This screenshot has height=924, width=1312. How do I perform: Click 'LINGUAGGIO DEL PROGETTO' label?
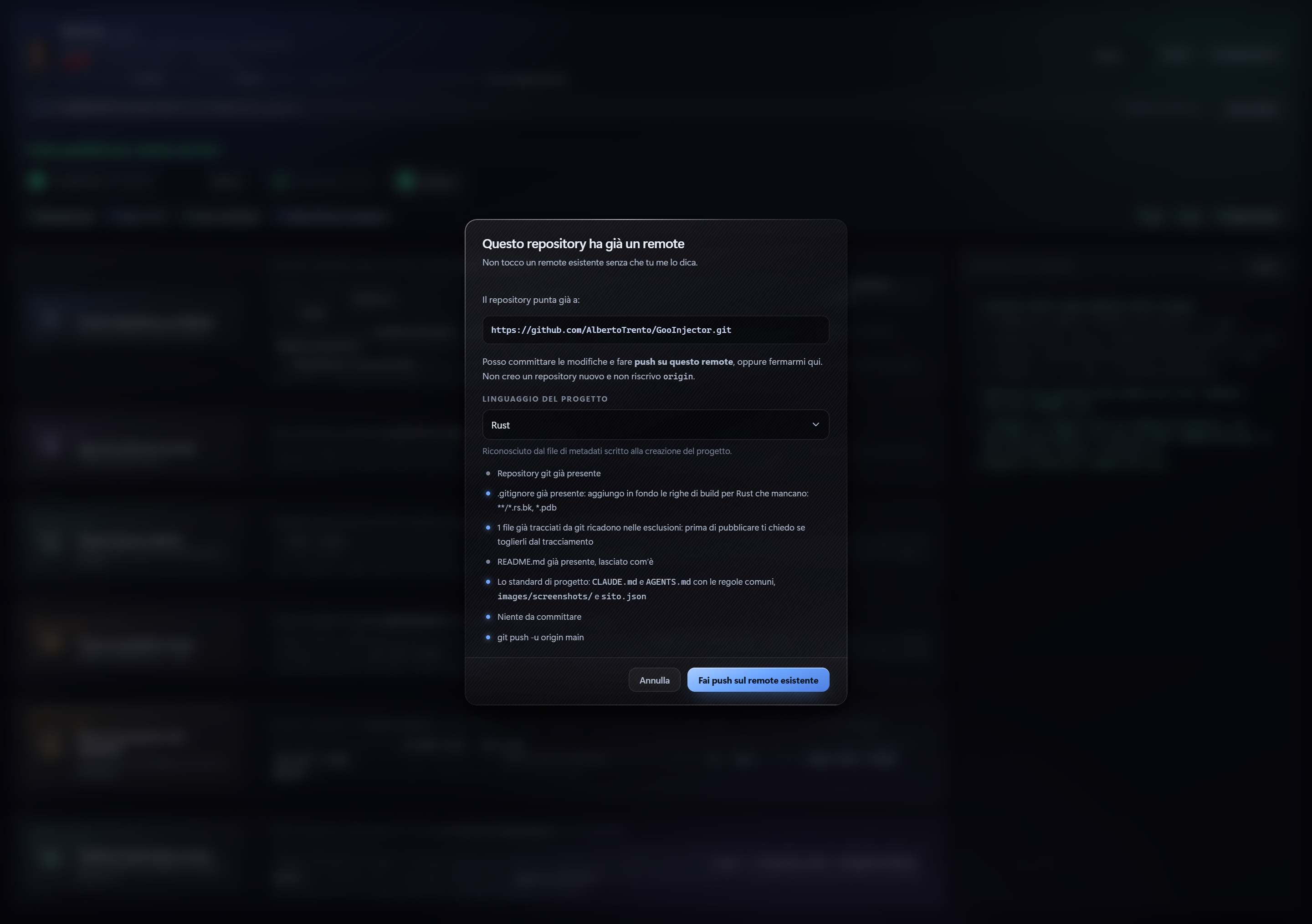(544, 398)
